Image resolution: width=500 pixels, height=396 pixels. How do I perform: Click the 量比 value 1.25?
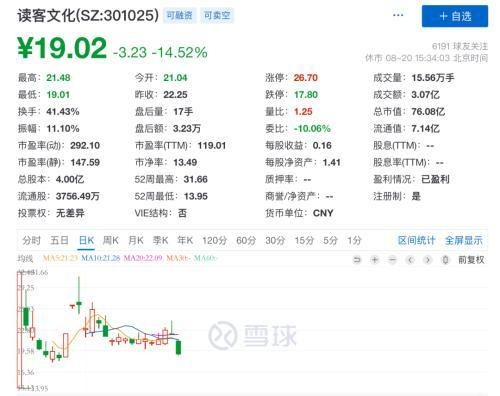303,112
